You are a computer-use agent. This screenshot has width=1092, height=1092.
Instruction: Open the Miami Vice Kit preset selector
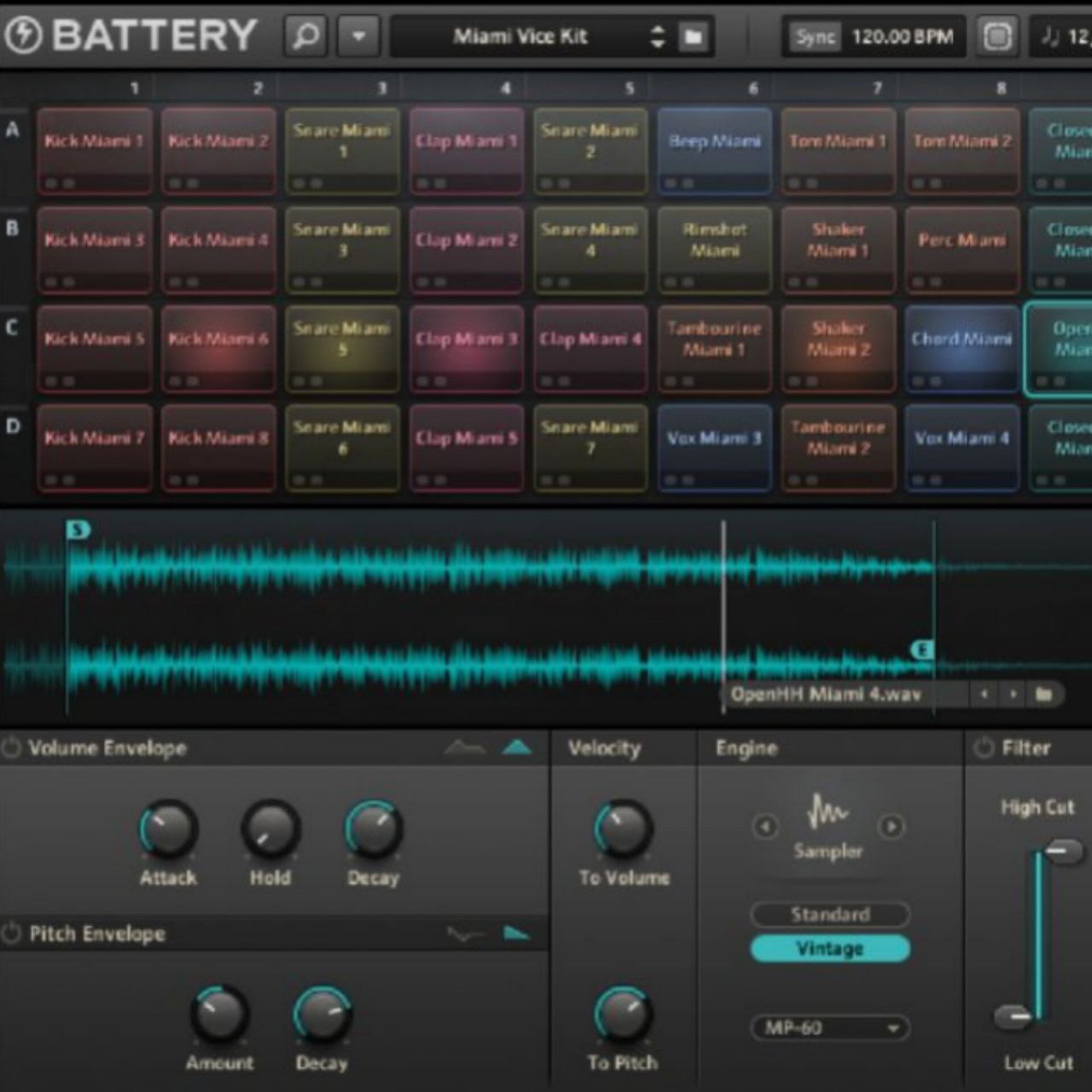coord(520,37)
